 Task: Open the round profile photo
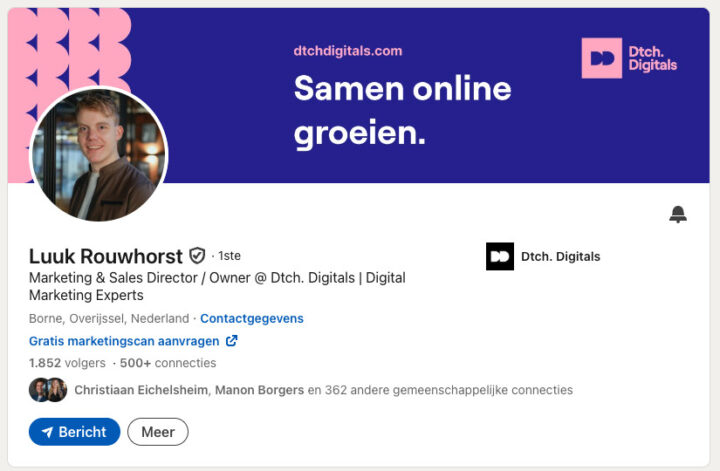(99, 155)
